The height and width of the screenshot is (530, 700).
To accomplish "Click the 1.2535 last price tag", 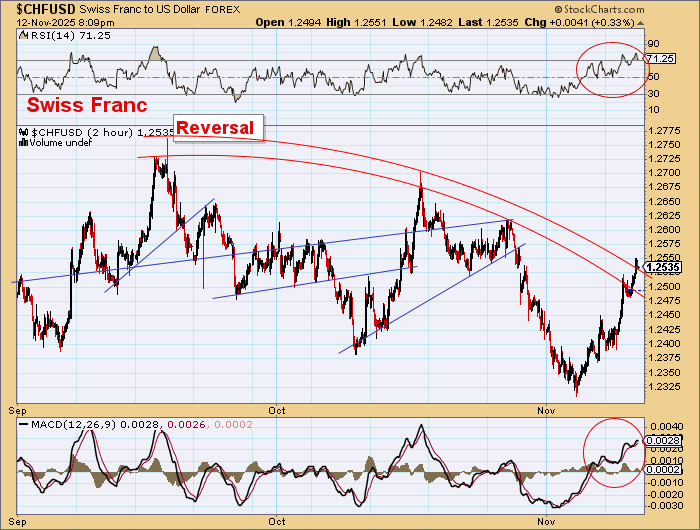I will [662, 267].
